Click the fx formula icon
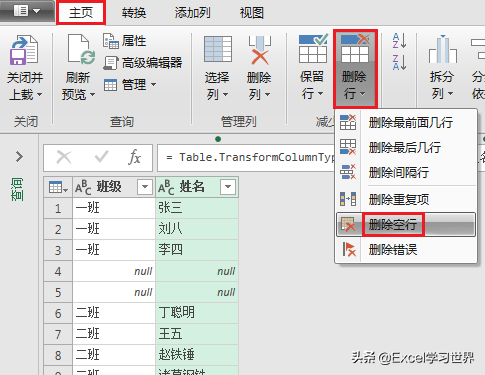The image size is (485, 375). click(x=135, y=157)
